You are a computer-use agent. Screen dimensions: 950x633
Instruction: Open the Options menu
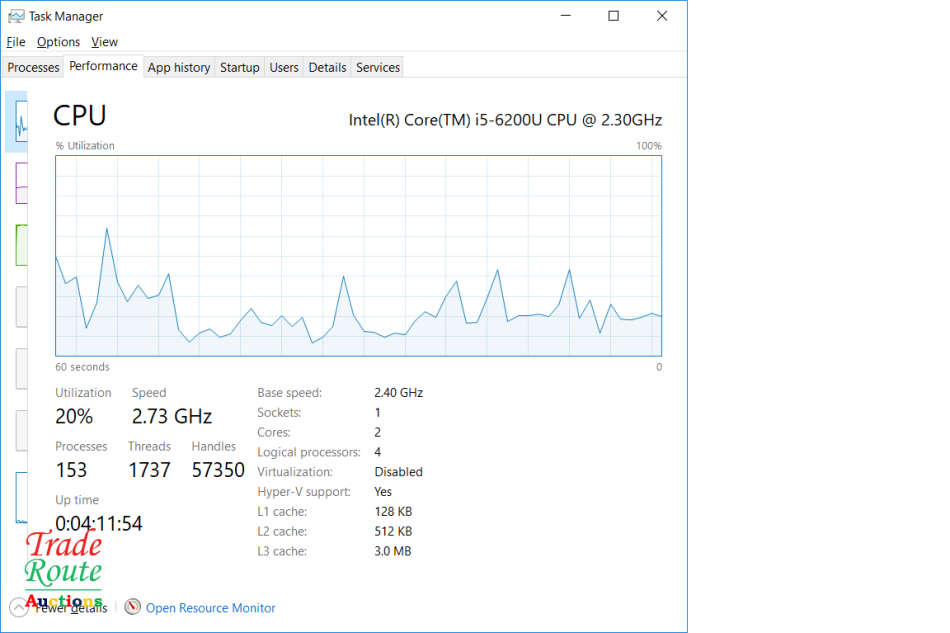pos(58,42)
